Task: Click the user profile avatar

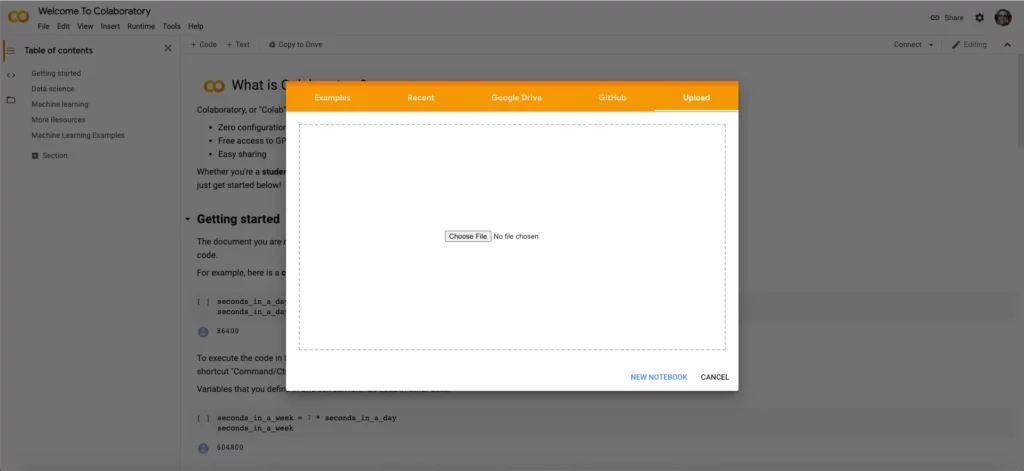Action: [1002, 18]
